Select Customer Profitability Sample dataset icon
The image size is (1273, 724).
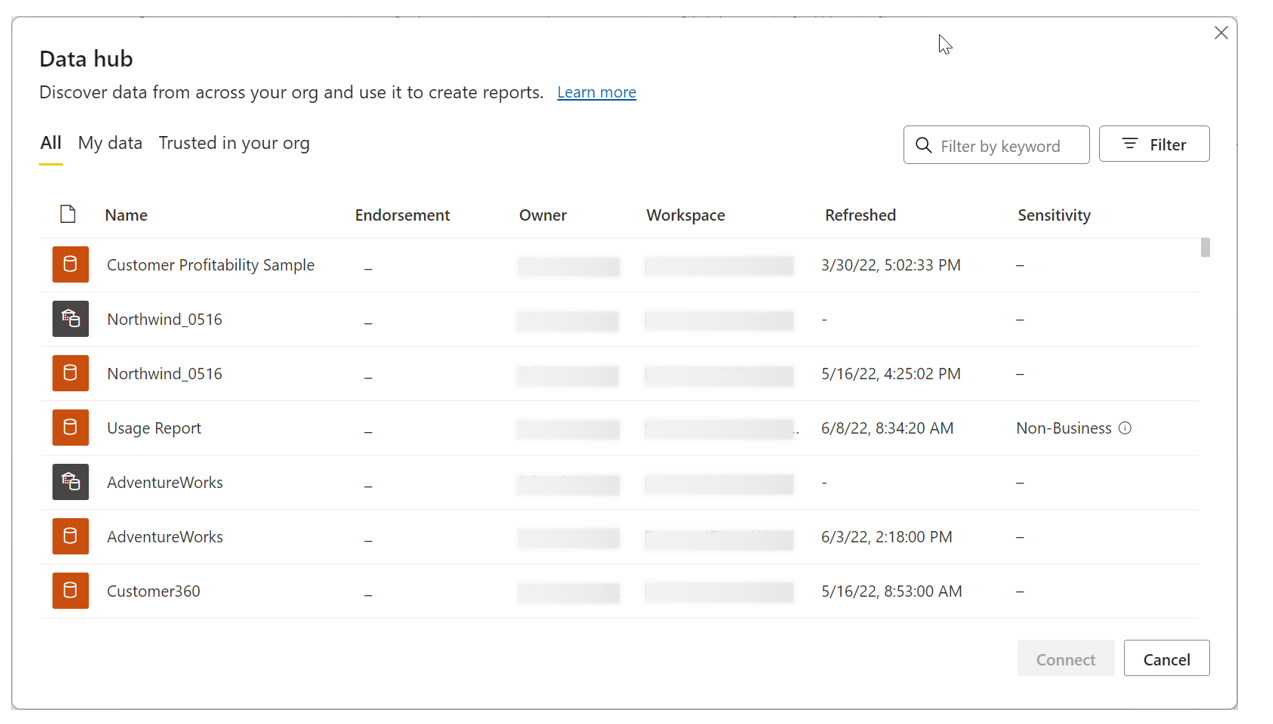pos(70,265)
